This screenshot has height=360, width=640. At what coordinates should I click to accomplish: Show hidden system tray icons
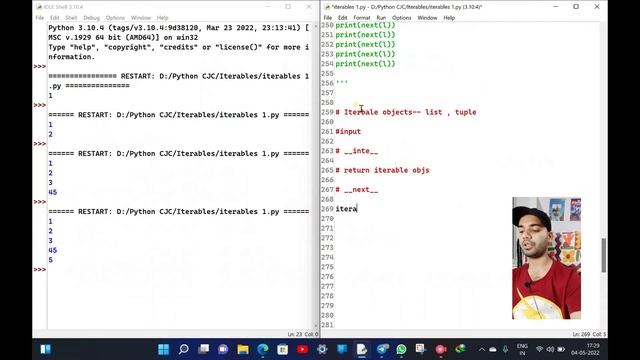pos(482,349)
